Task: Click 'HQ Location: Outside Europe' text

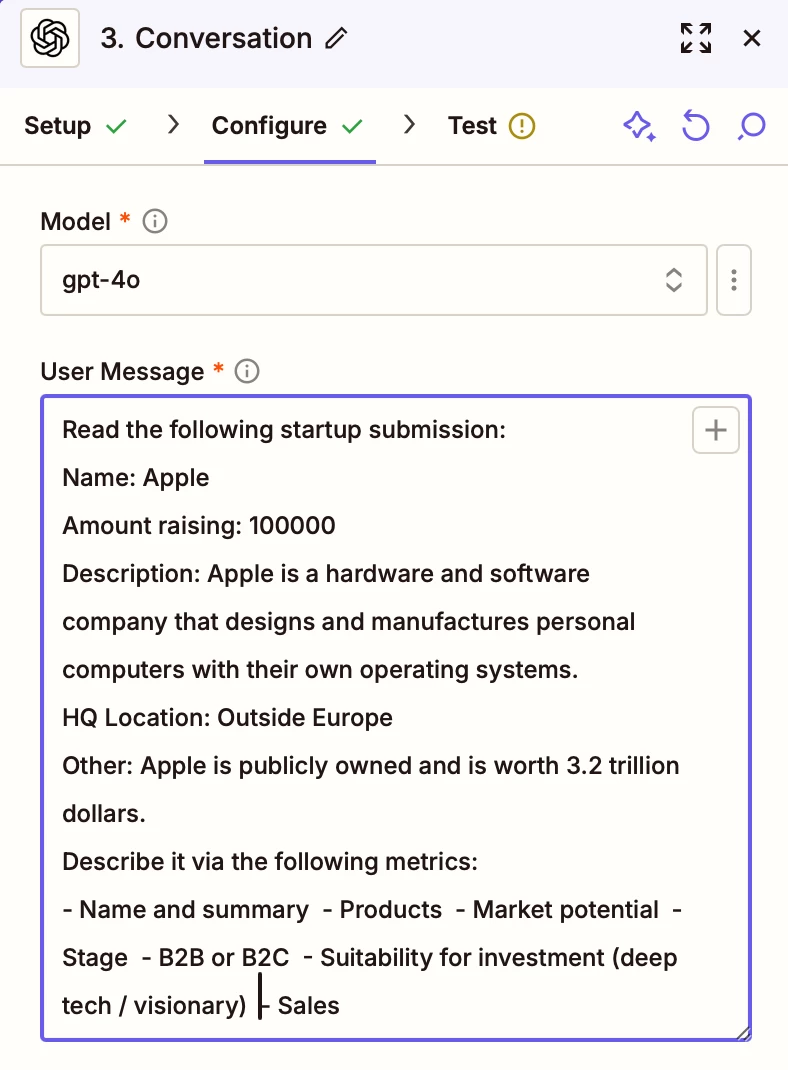Action: pyautogui.click(x=228, y=718)
